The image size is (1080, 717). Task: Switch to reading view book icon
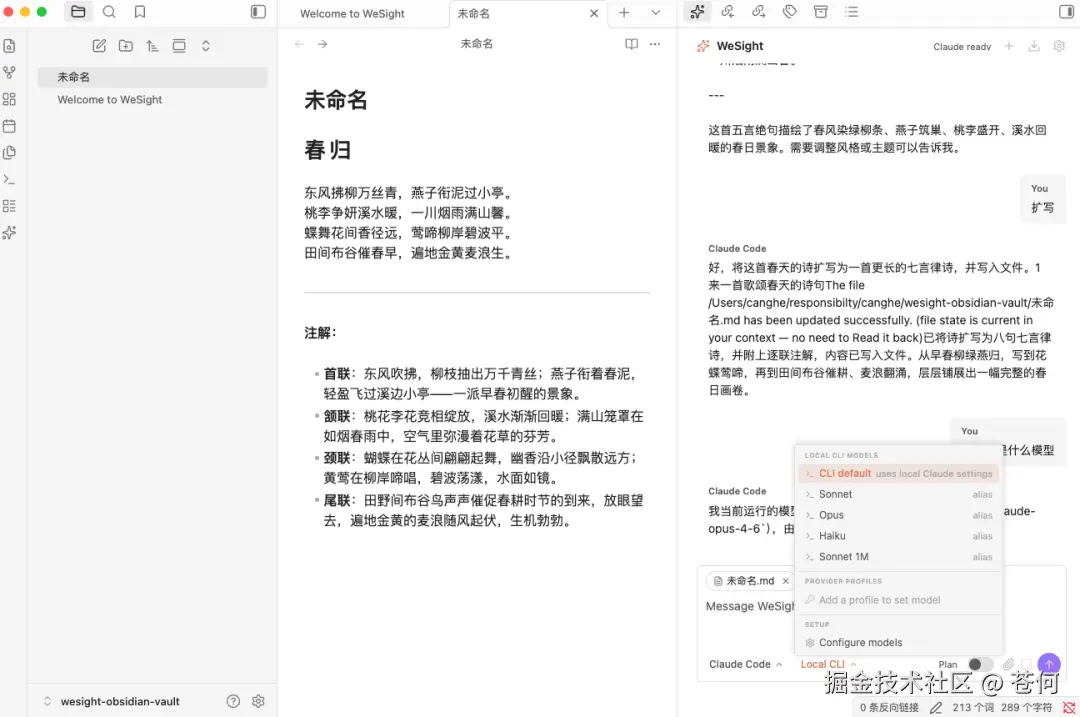(632, 44)
